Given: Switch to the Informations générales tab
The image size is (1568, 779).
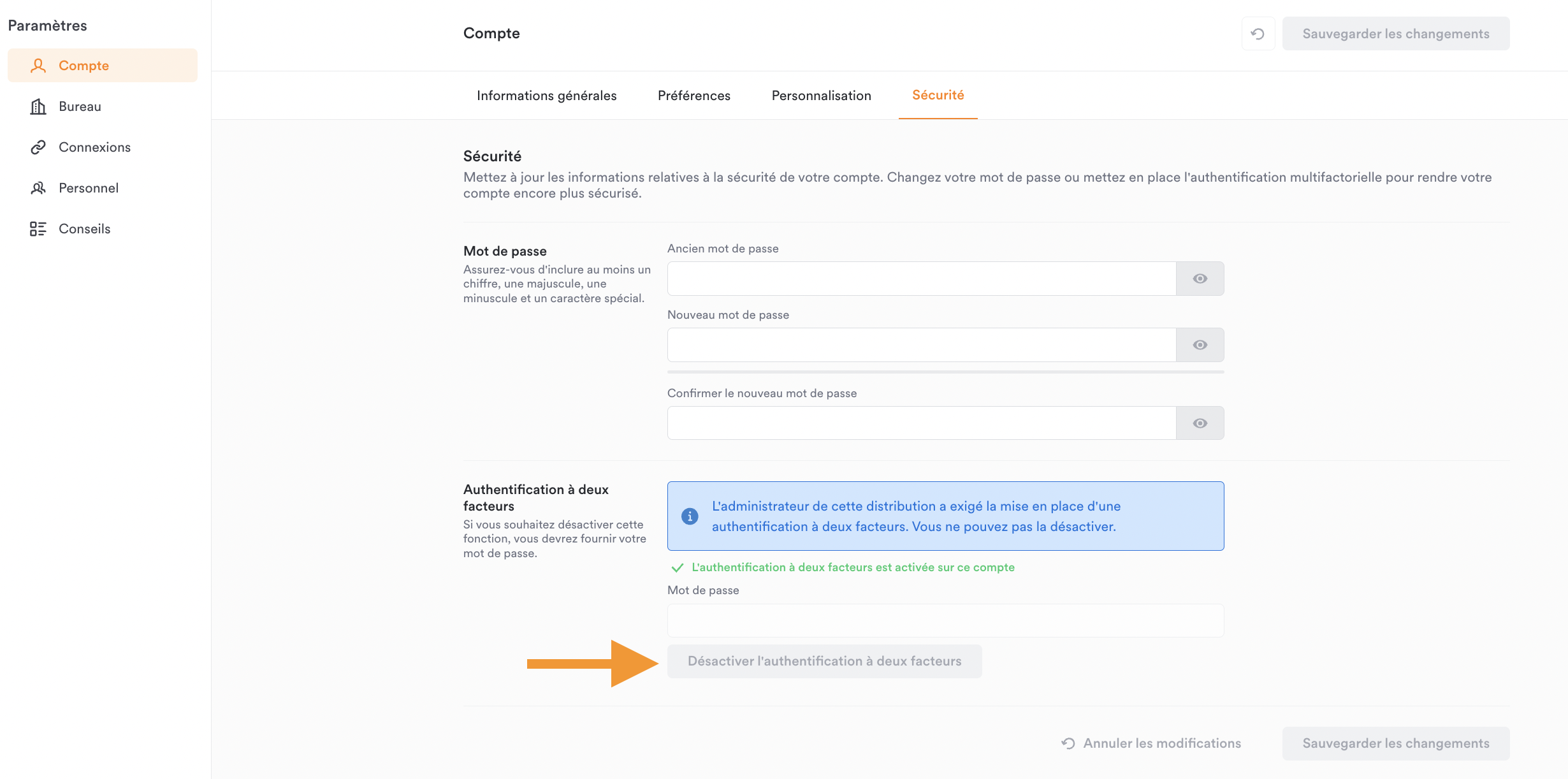Looking at the screenshot, I should click(547, 96).
